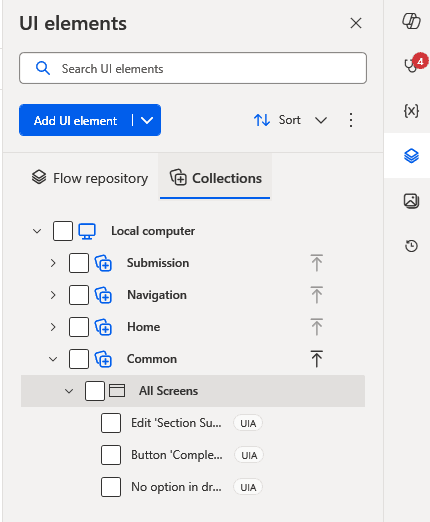The height and width of the screenshot is (522, 430).
Task: Select the No option in dr... element
Action: 176,487
